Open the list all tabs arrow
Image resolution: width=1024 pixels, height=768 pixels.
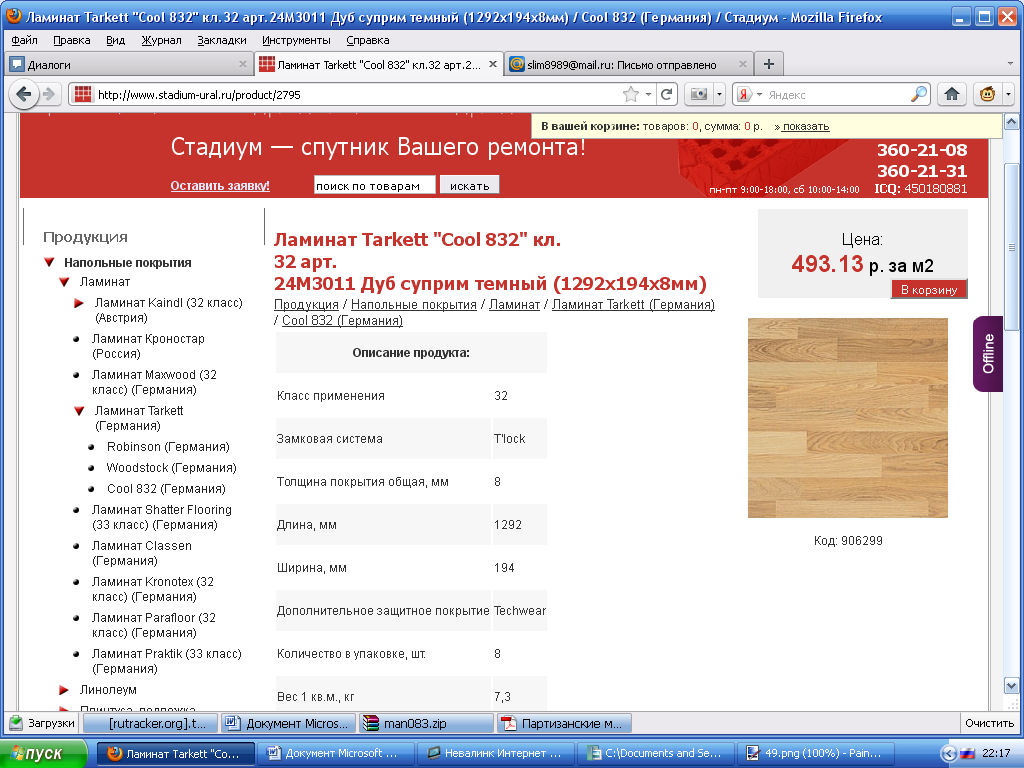(x=1010, y=64)
